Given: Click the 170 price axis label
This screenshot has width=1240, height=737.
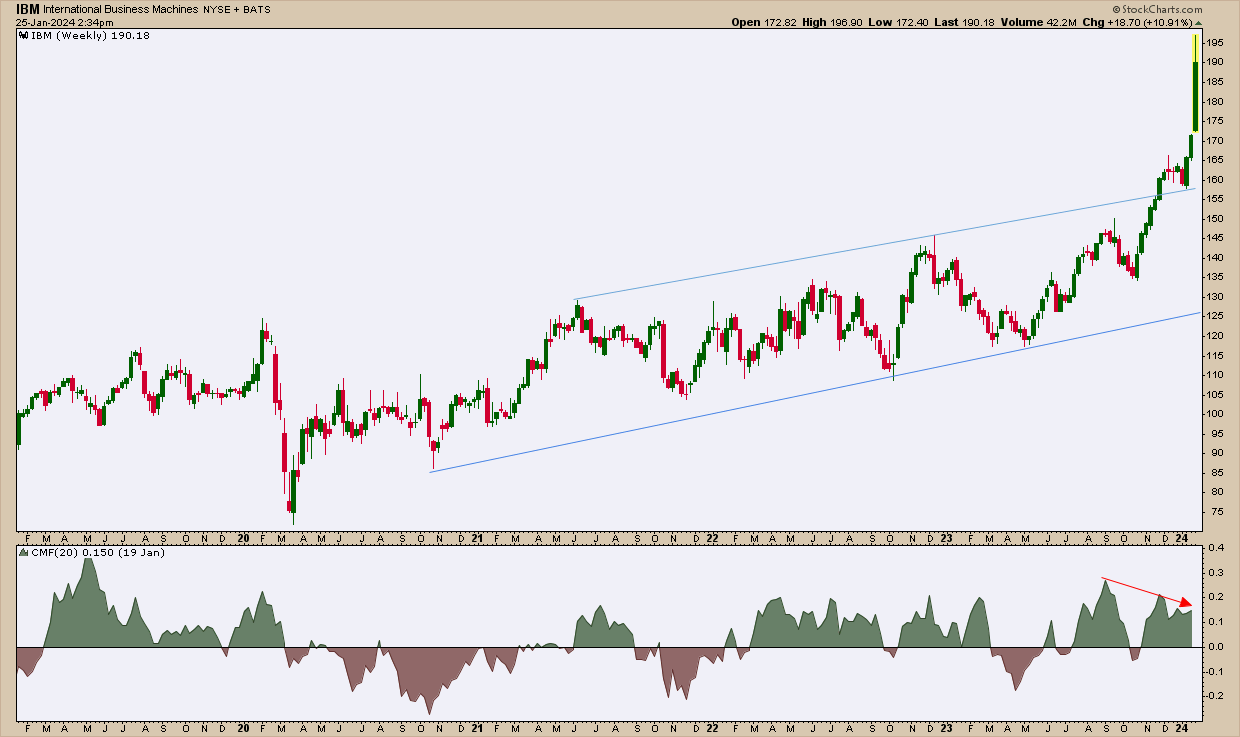Looking at the screenshot, I should pos(1214,140).
